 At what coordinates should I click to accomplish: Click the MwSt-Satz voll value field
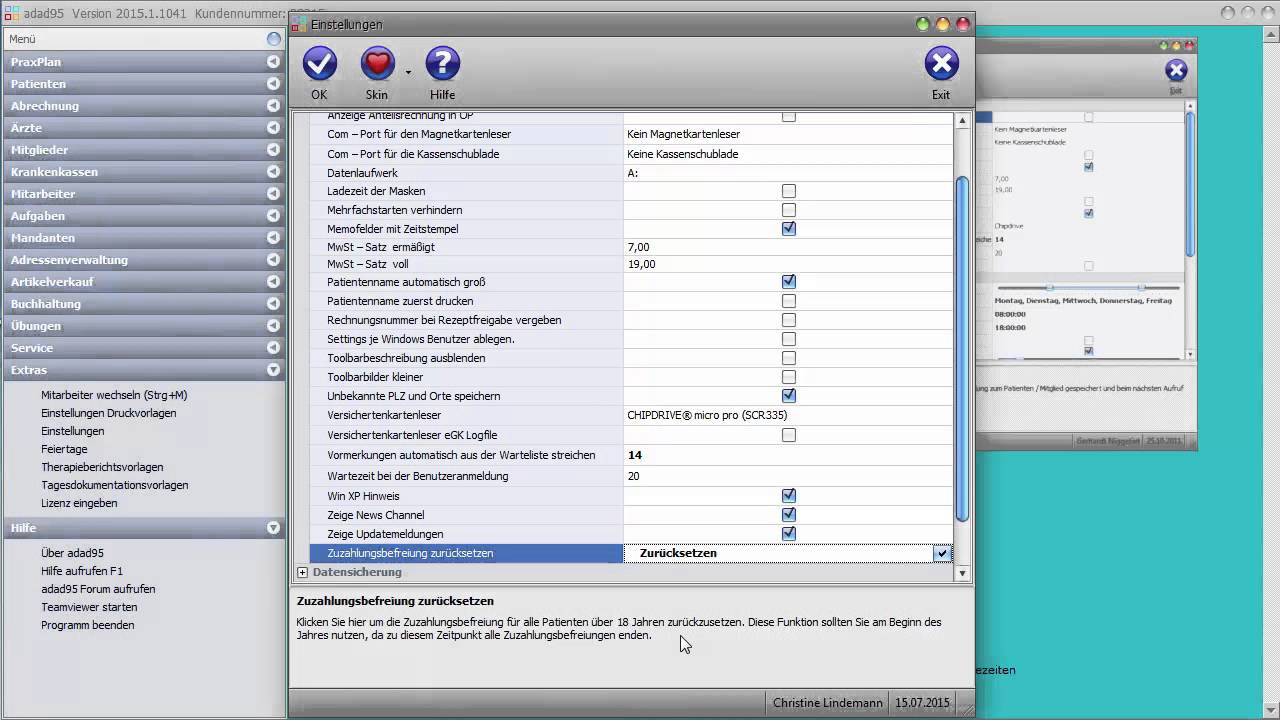[x=787, y=264]
